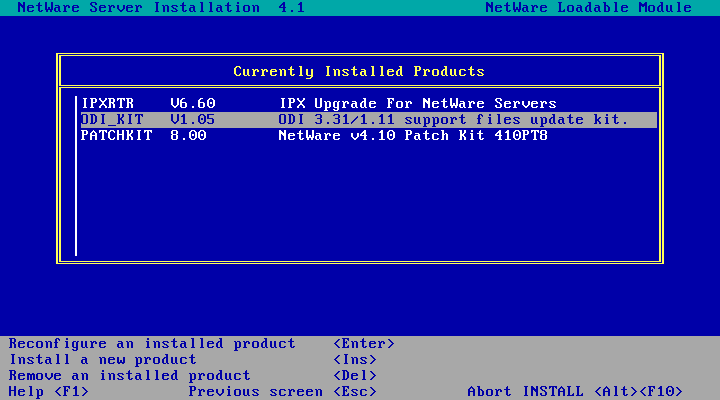The height and width of the screenshot is (400, 720).
Task: Click the 'Currently Installed Products' title
Action: coord(359,72)
